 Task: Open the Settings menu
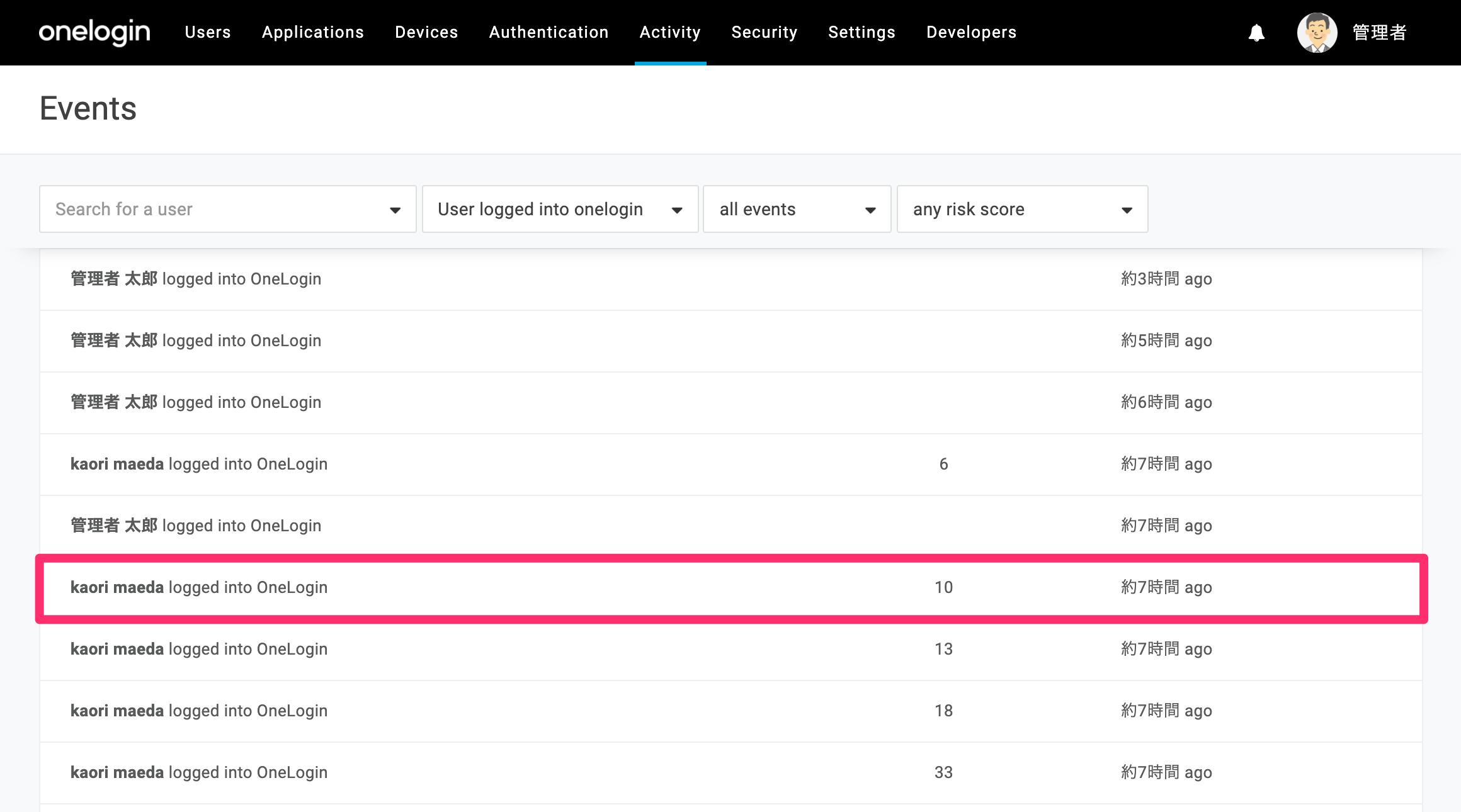coord(861,32)
